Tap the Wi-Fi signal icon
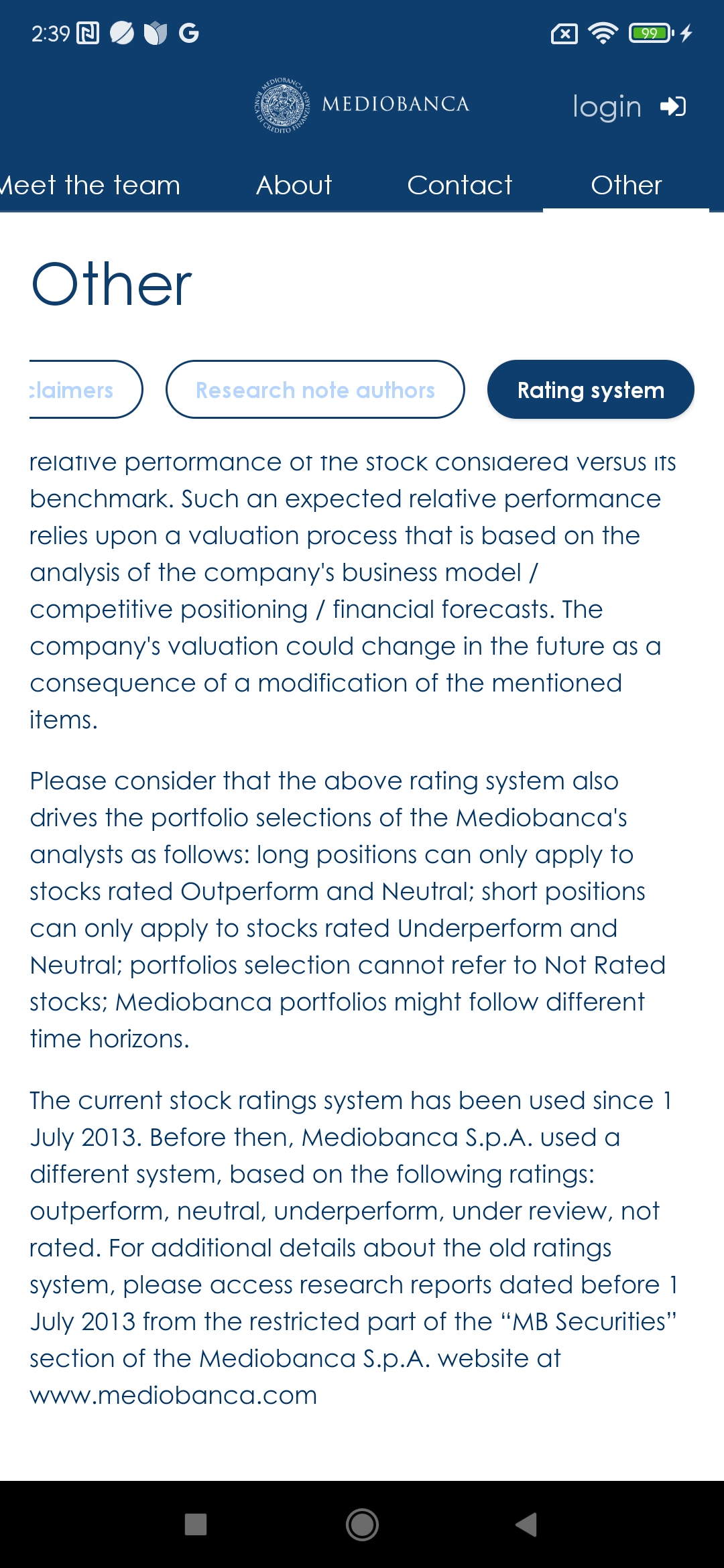Image resolution: width=724 pixels, height=1568 pixels. point(603,33)
